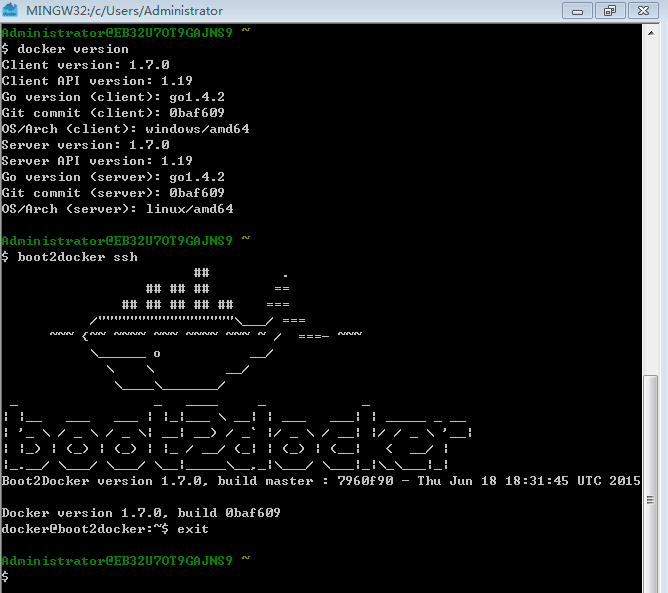
Task: Click the 'Client API version: 1.19' line
Action: click(97, 81)
